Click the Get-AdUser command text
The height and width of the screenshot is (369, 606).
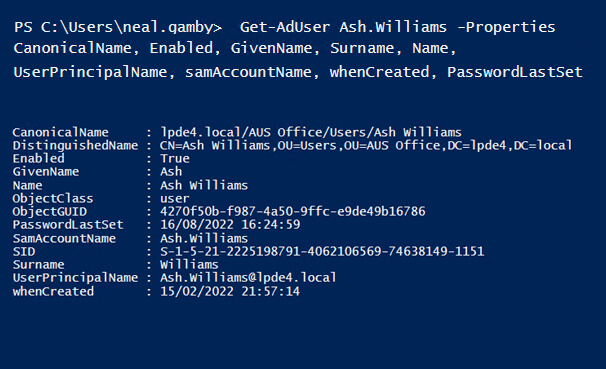(285, 27)
